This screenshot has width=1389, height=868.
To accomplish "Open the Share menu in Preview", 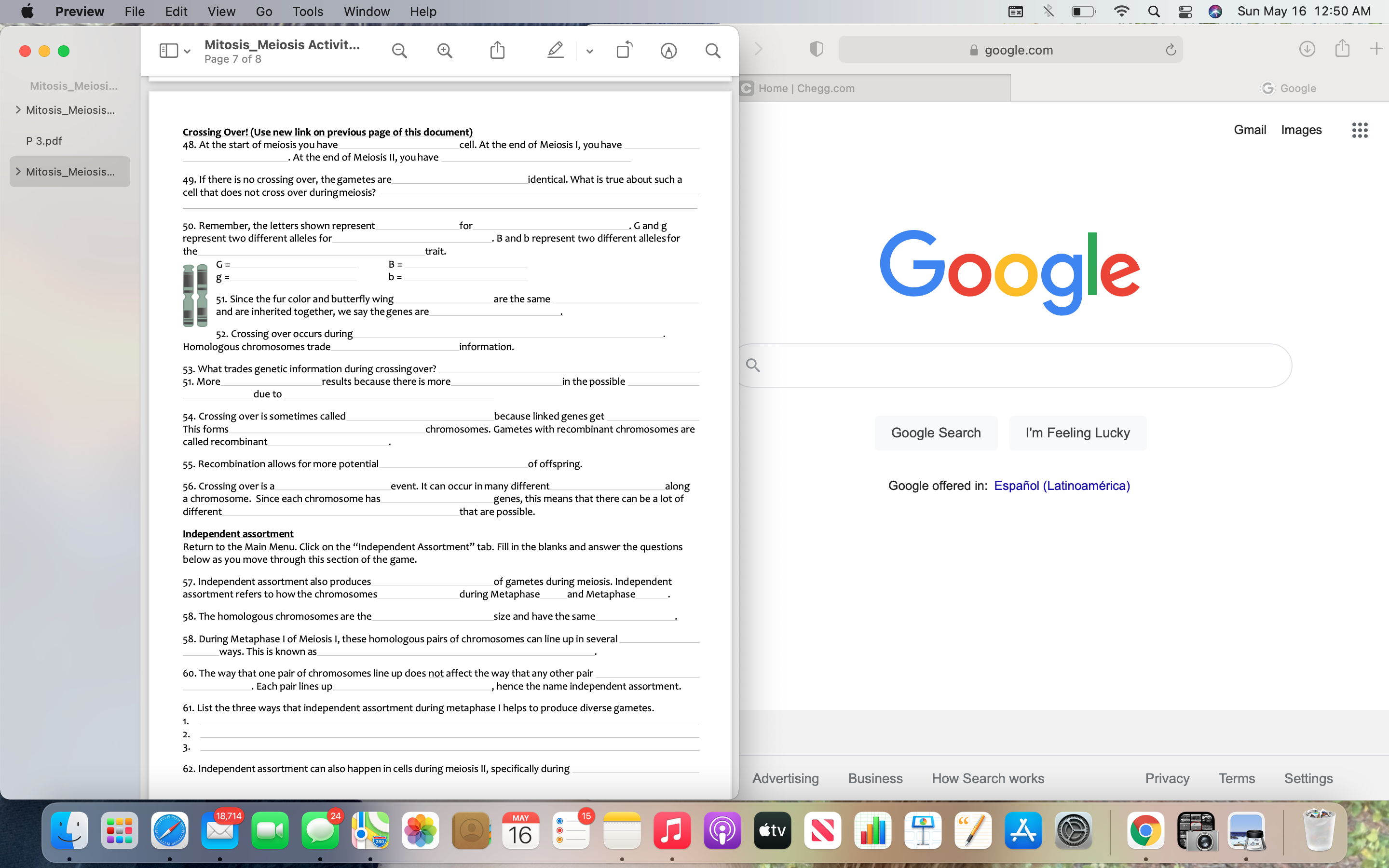I will [x=497, y=51].
